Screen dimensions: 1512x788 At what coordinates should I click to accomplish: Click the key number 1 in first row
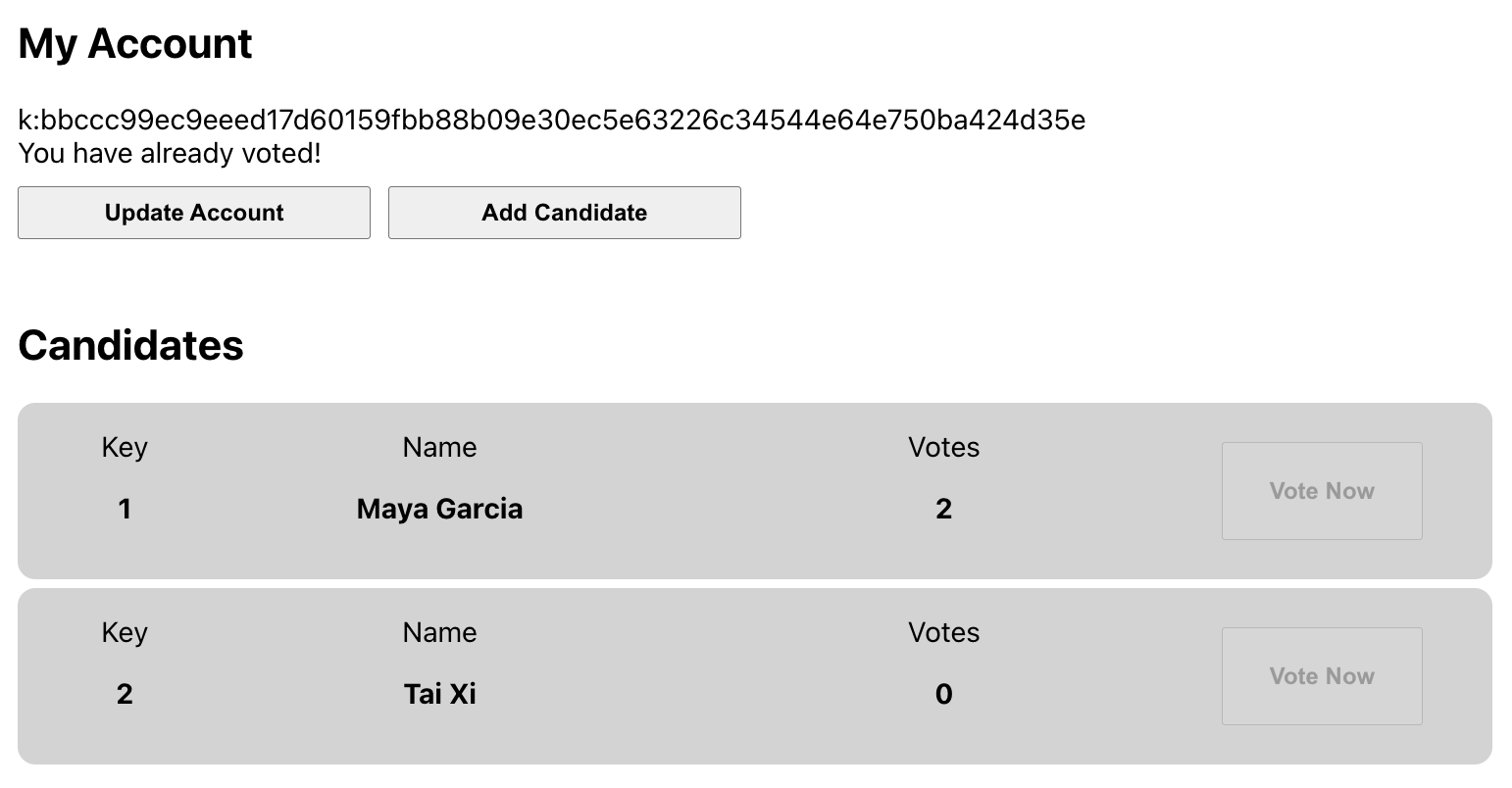point(124,509)
